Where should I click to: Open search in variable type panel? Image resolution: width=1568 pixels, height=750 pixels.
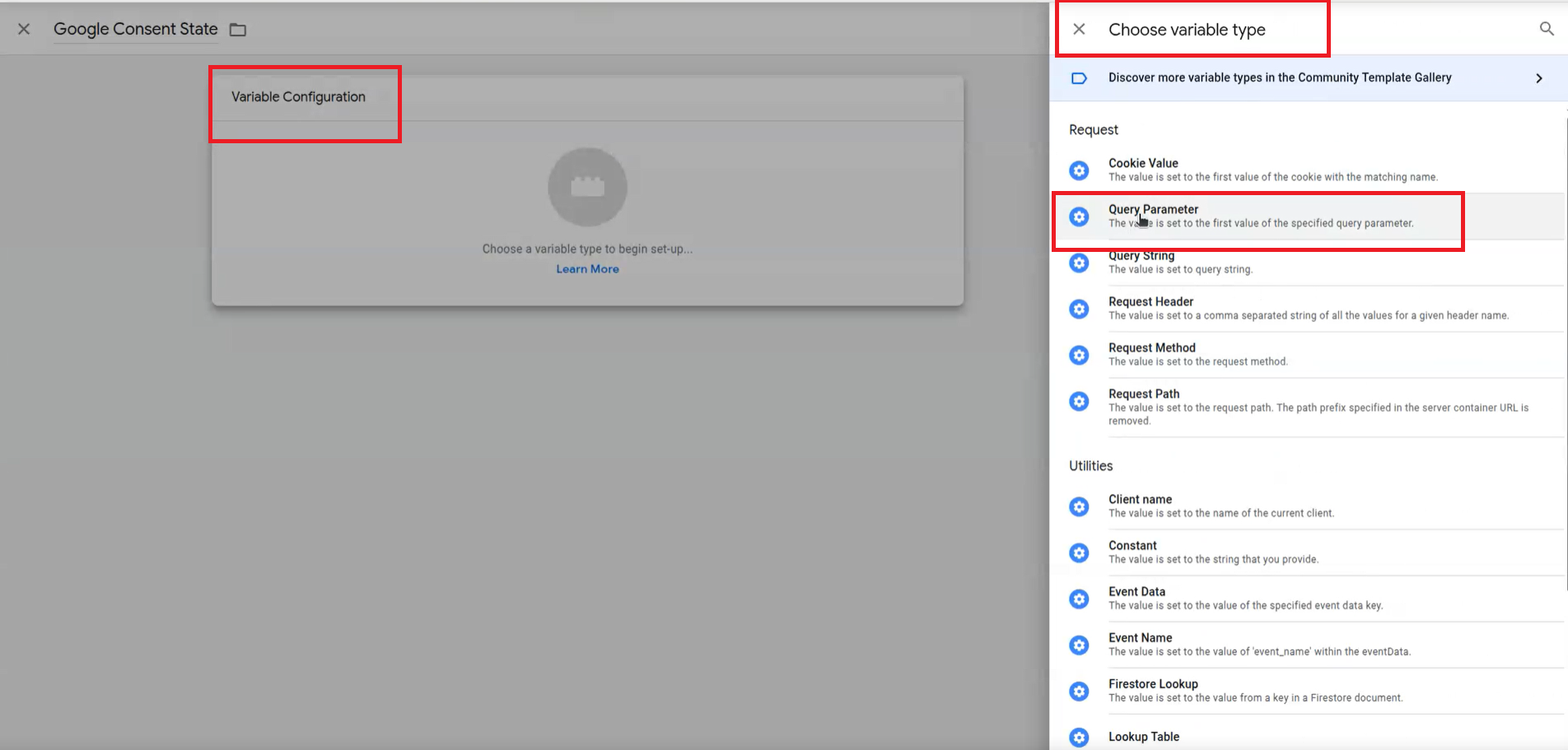point(1547,29)
